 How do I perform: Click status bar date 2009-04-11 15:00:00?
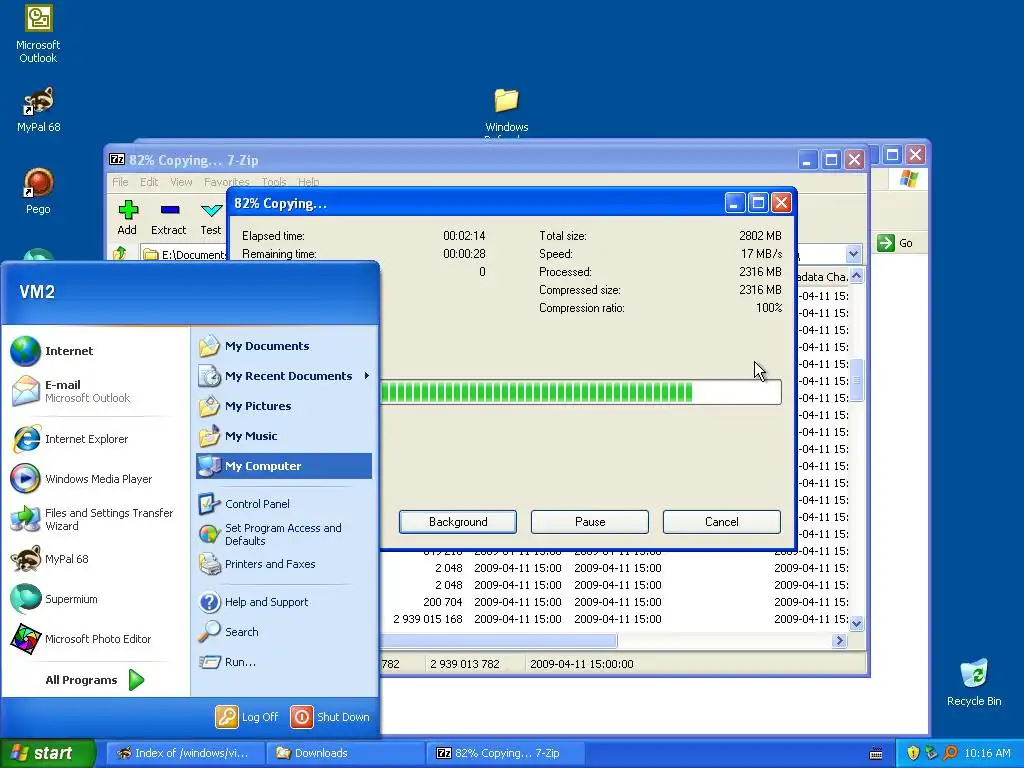581,664
